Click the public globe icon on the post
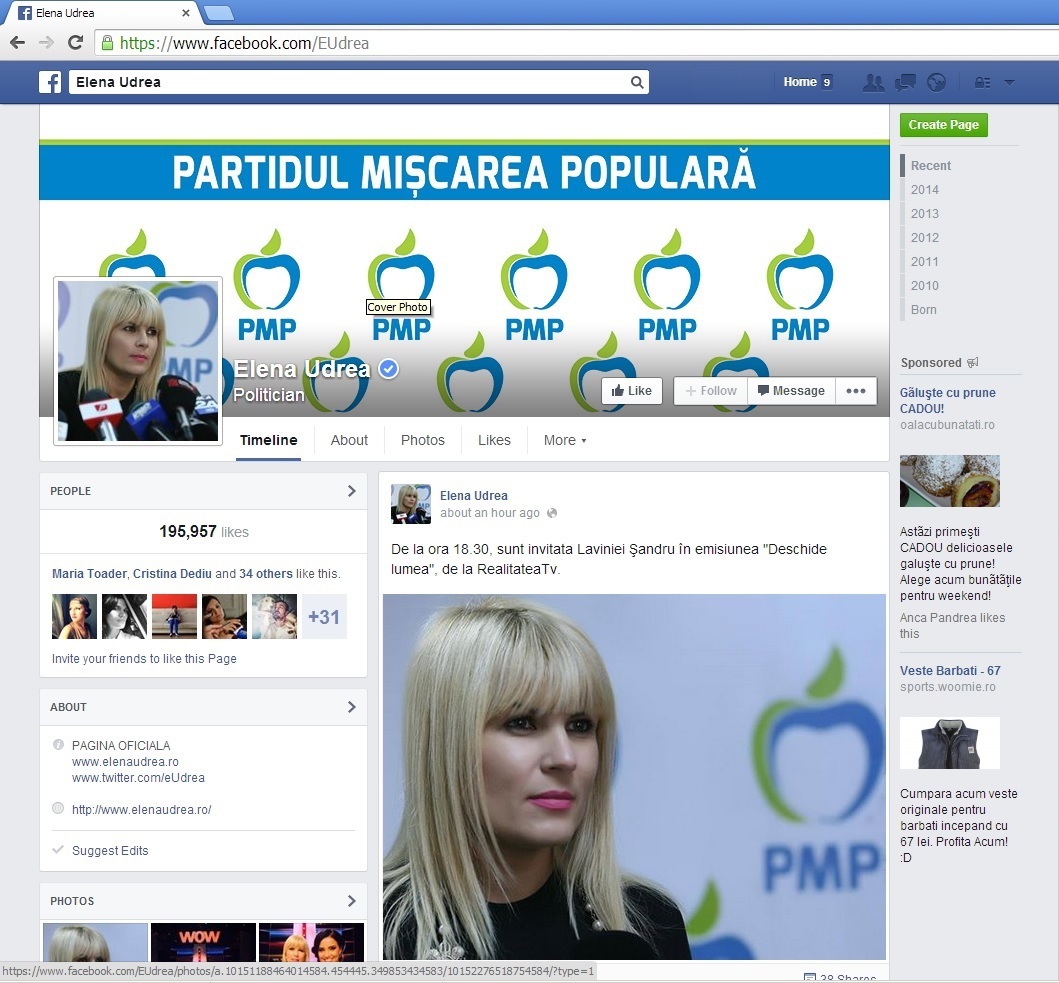The image size is (1059, 983). click(552, 513)
